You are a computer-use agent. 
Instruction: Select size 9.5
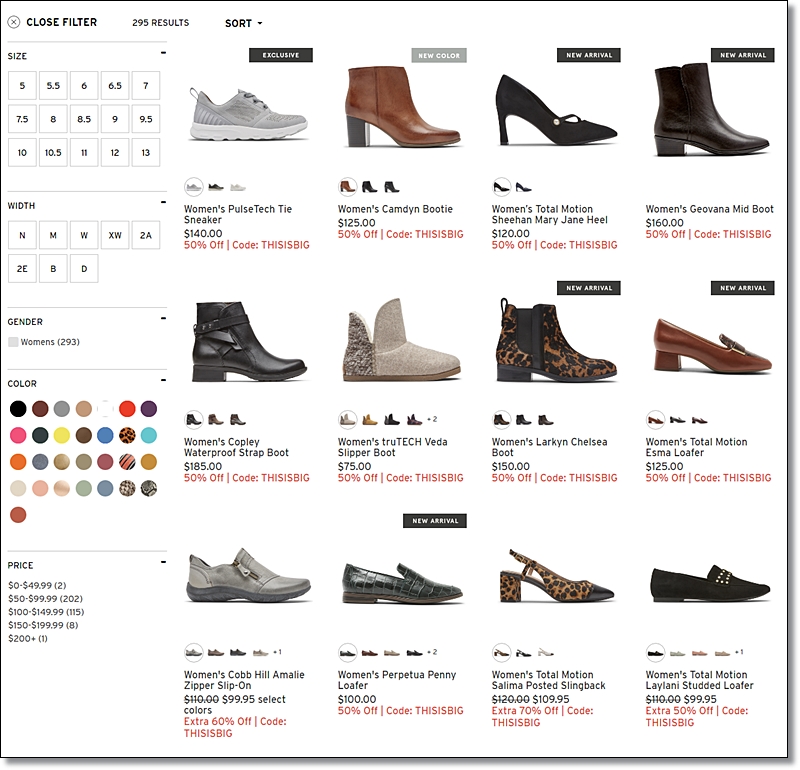point(146,119)
